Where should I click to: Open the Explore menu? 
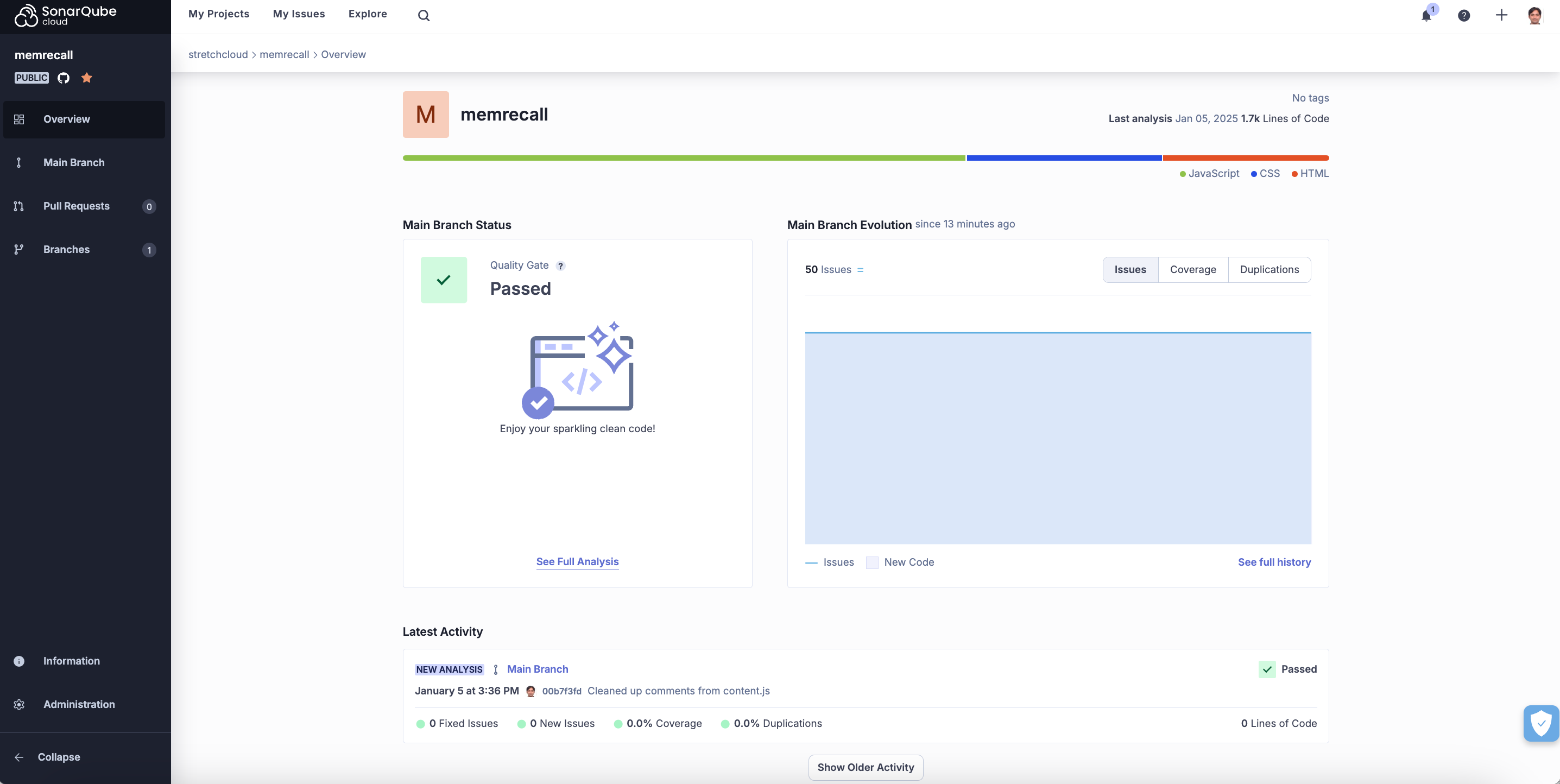368,14
